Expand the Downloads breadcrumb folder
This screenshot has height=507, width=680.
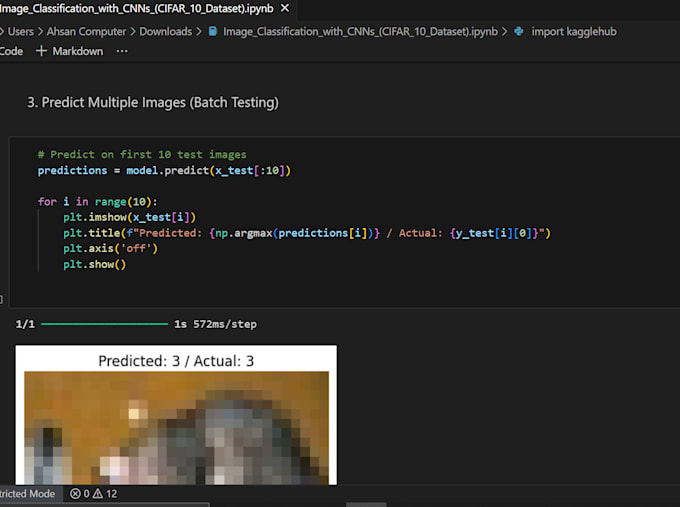click(x=165, y=31)
